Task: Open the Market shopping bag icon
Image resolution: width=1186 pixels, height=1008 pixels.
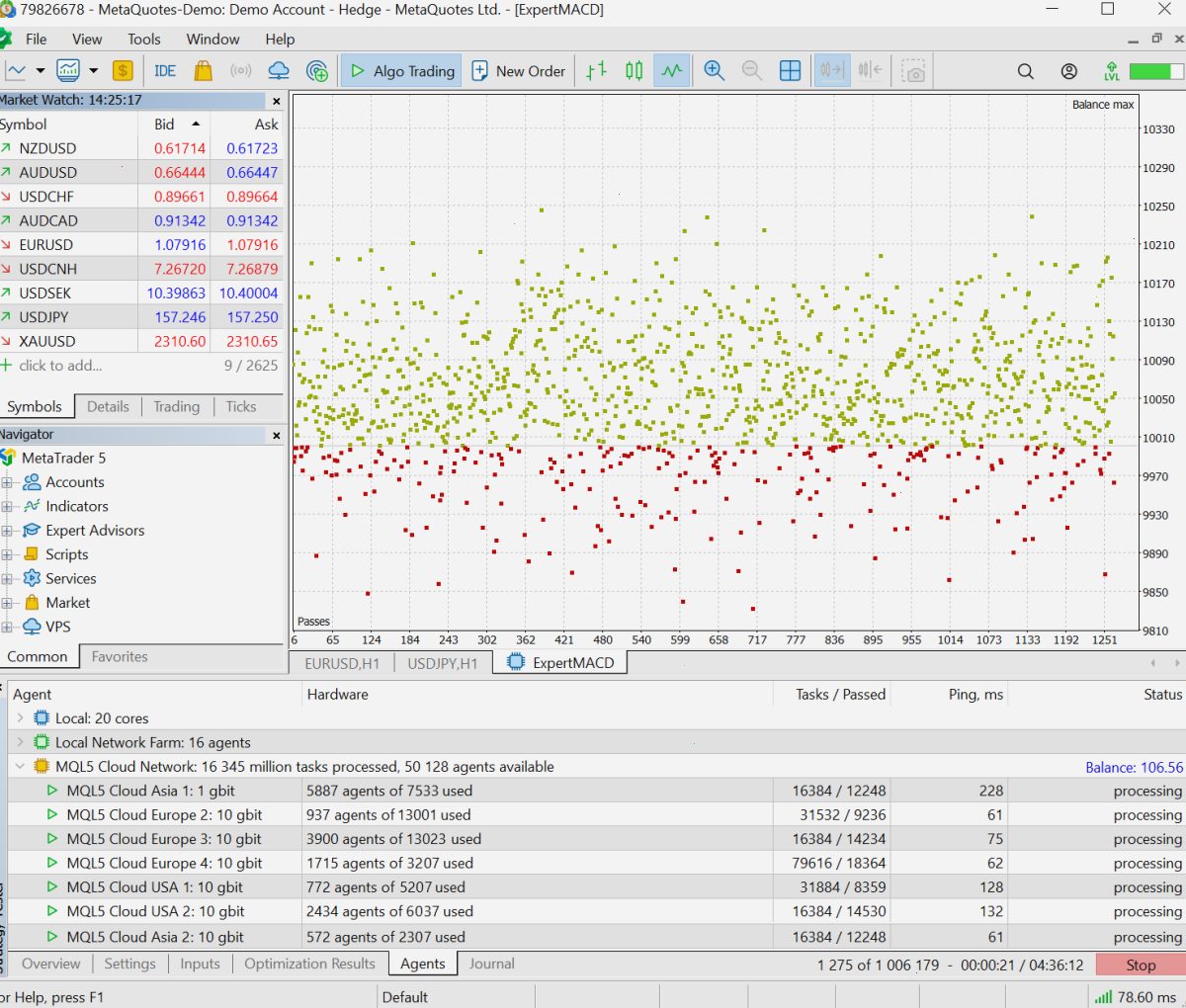Action: point(204,71)
